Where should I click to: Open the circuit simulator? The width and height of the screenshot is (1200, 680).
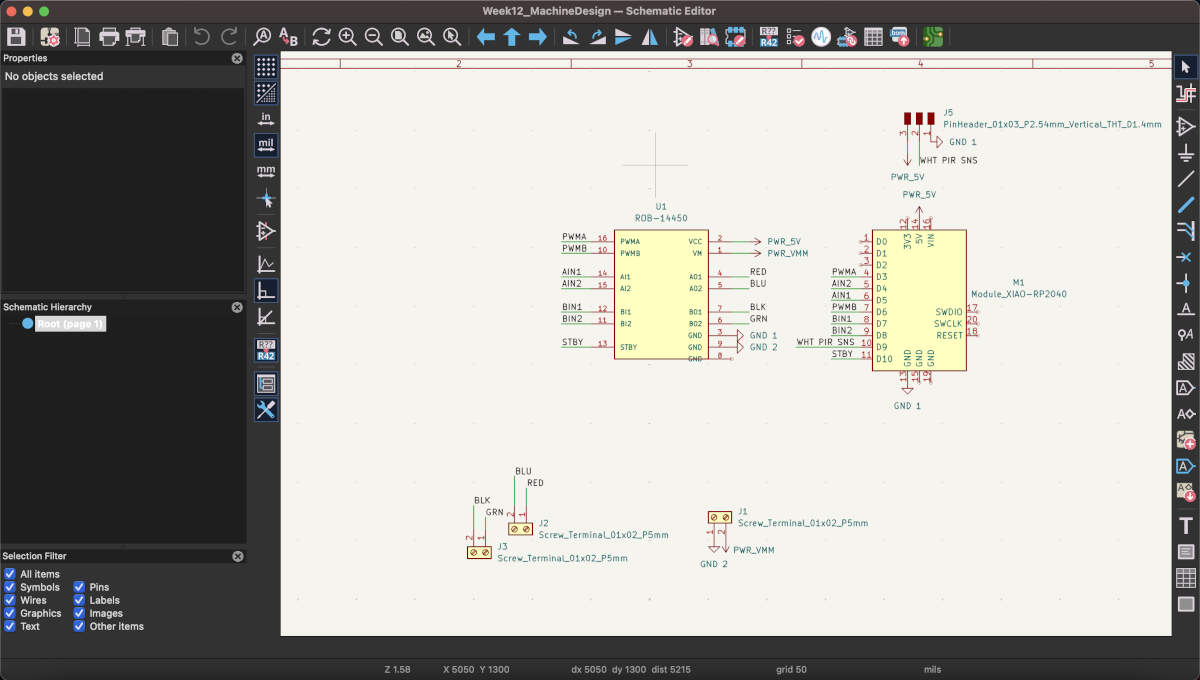[821, 37]
